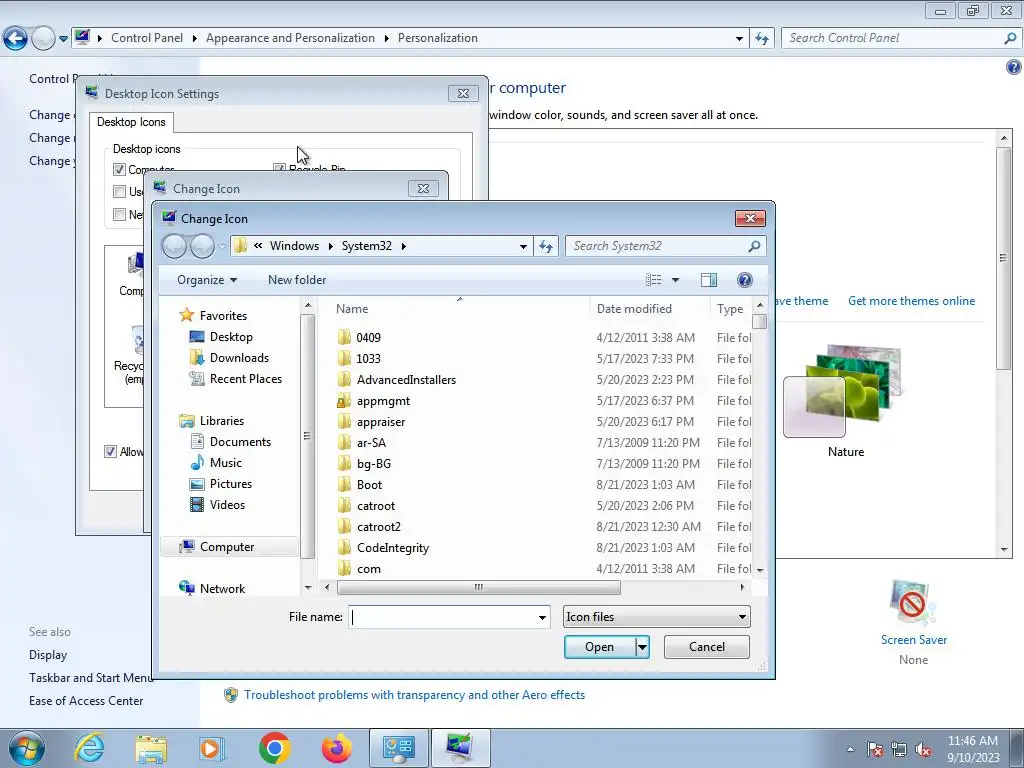Show the preview pane icon
The height and width of the screenshot is (768, 1024).
click(x=709, y=280)
